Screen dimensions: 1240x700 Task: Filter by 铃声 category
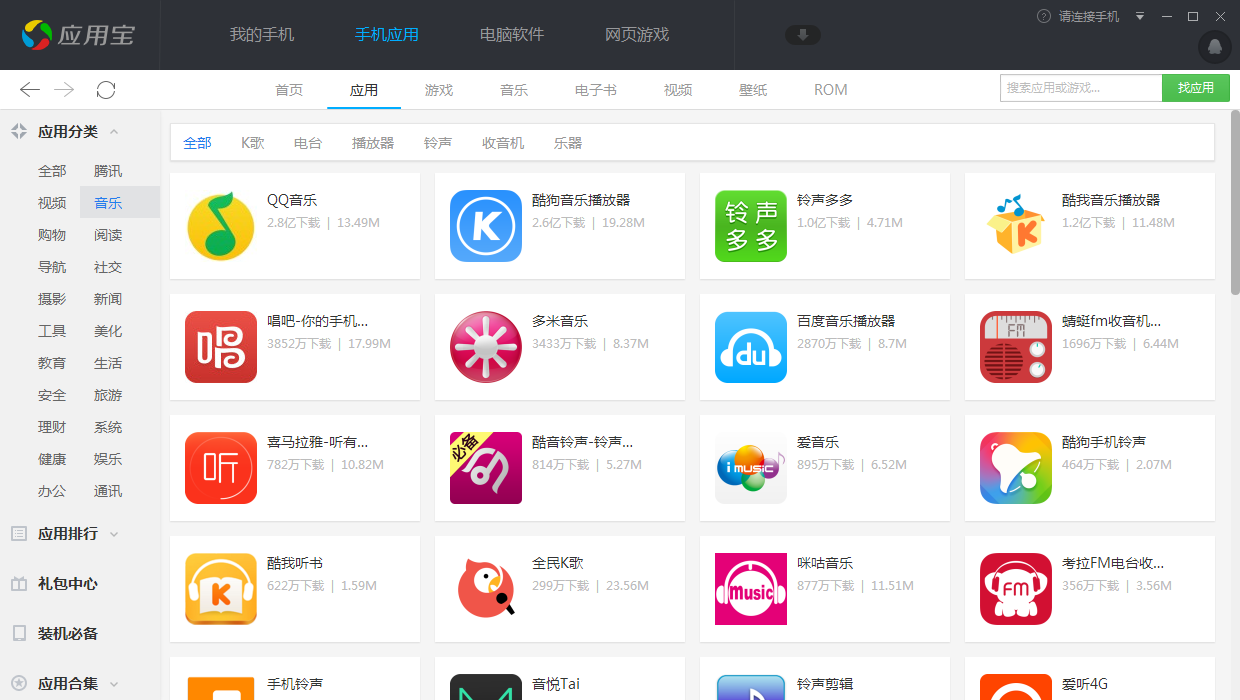(438, 143)
